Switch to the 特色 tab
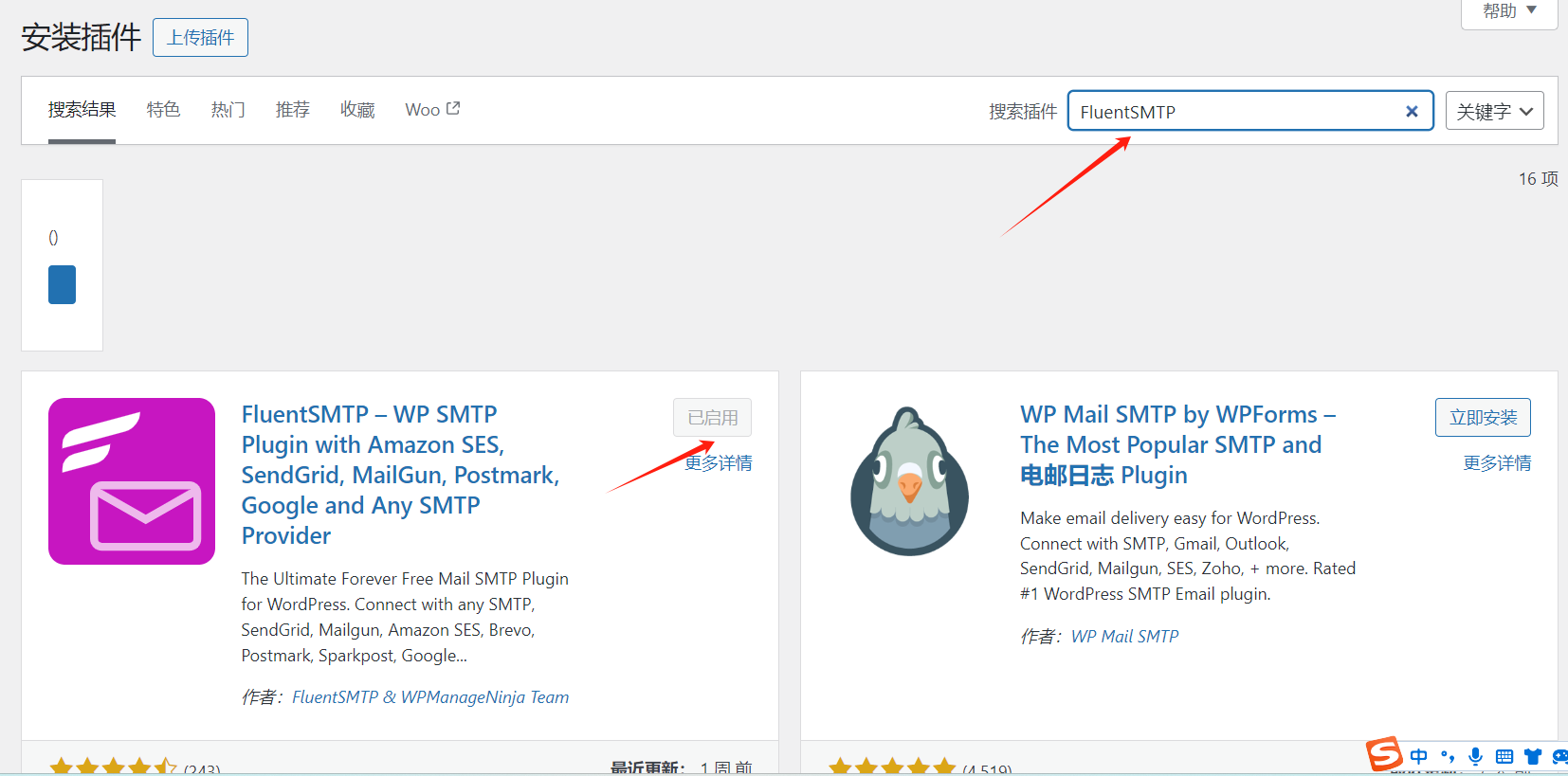 pos(163,110)
